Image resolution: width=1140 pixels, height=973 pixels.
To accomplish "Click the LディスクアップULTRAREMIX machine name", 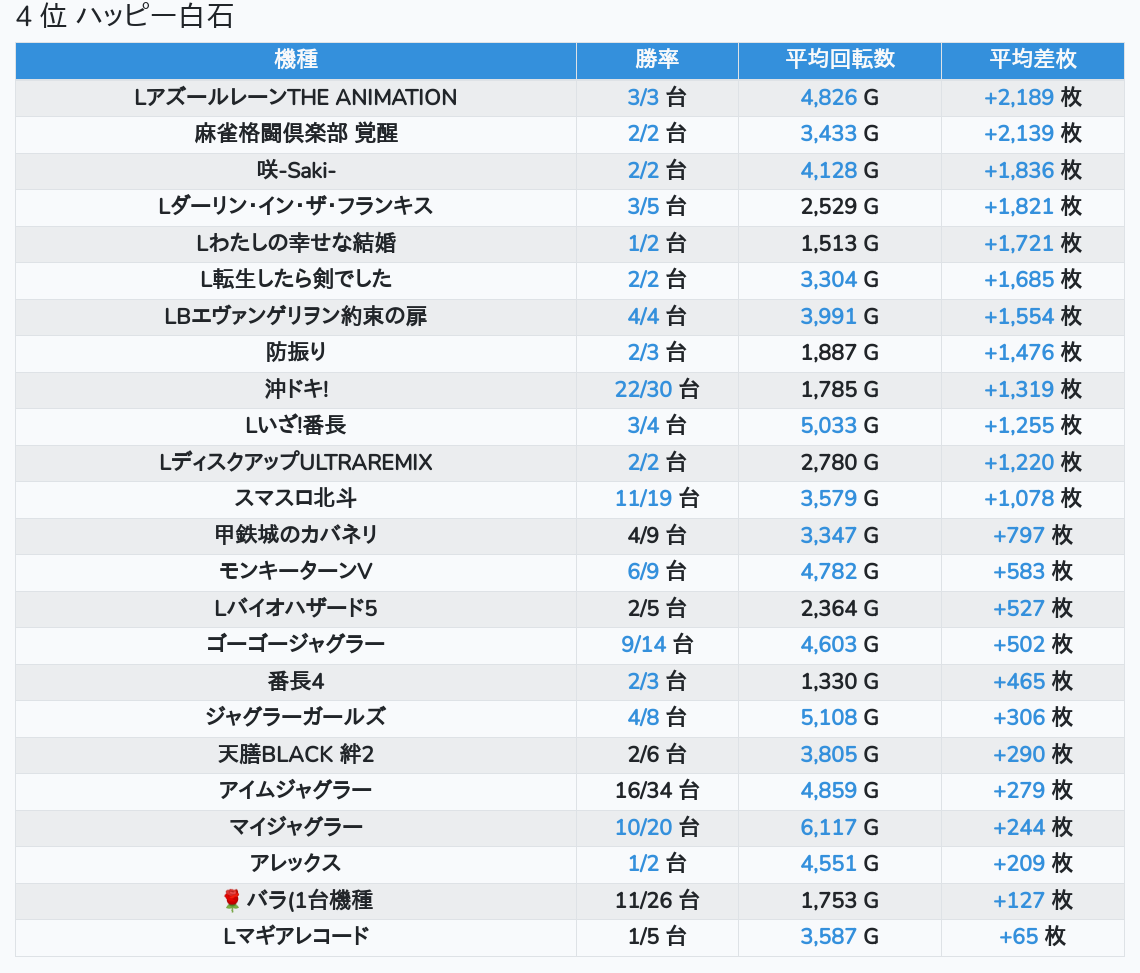I will [x=296, y=463].
